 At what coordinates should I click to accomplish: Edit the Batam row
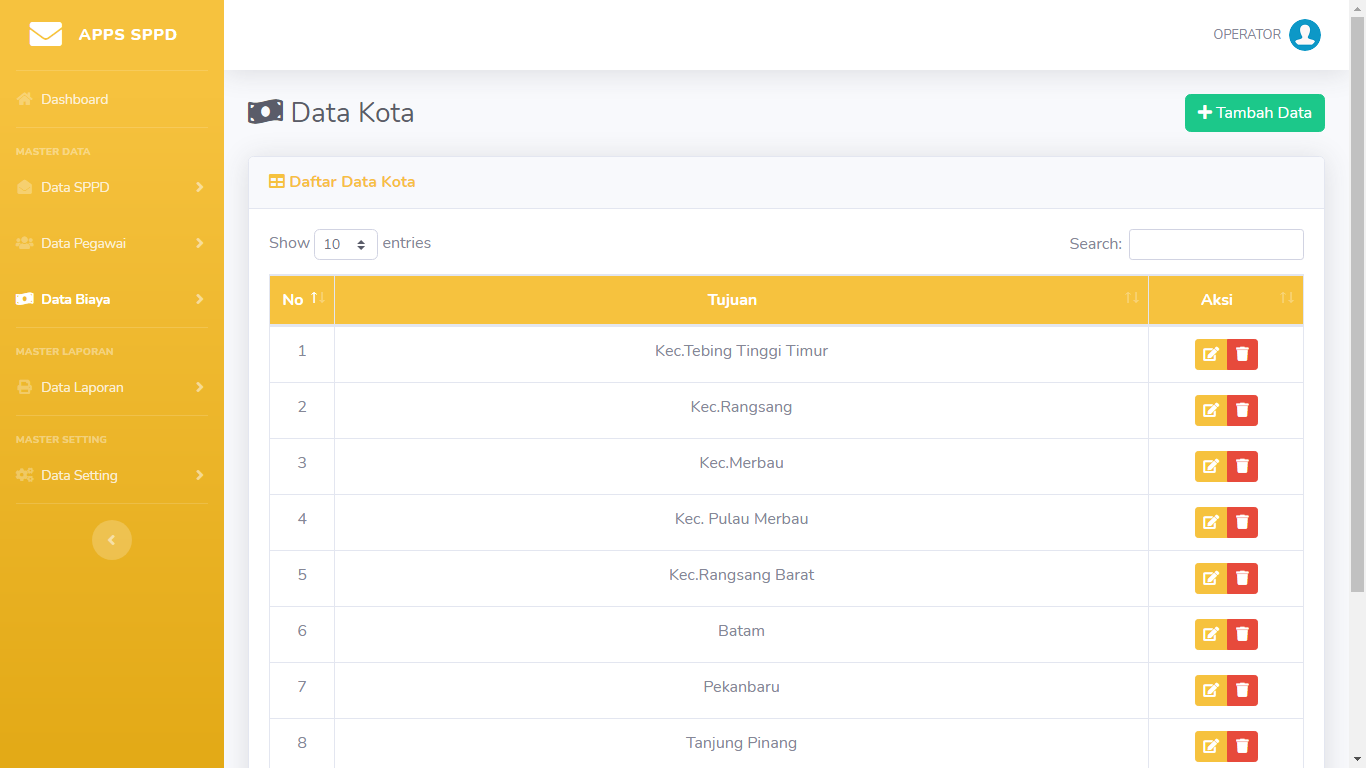point(1211,634)
